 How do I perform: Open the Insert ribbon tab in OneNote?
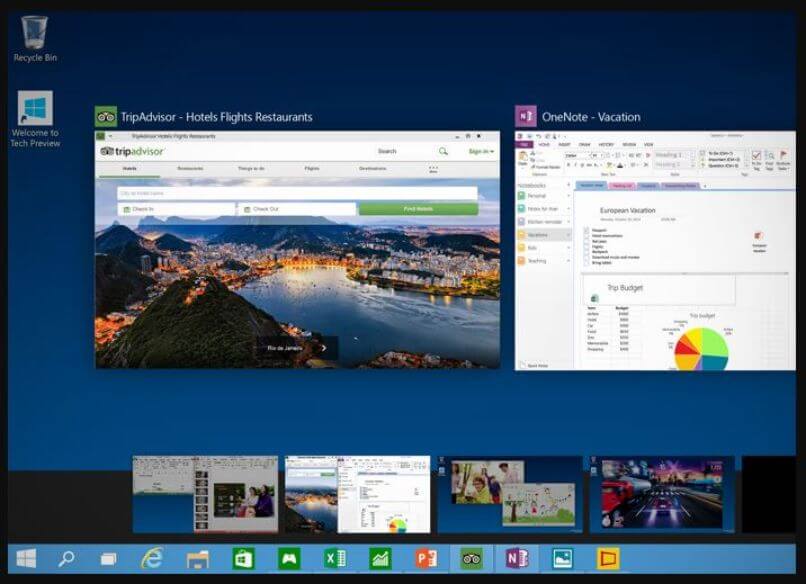pos(565,145)
